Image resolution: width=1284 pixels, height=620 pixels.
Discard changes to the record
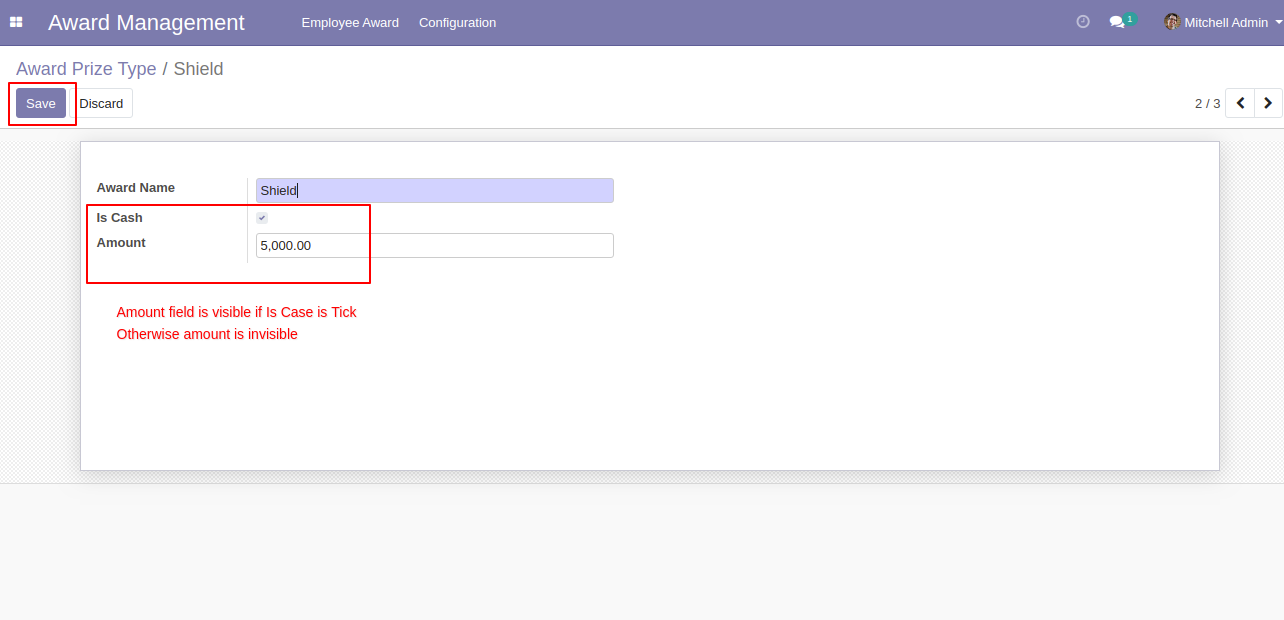pos(101,103)
